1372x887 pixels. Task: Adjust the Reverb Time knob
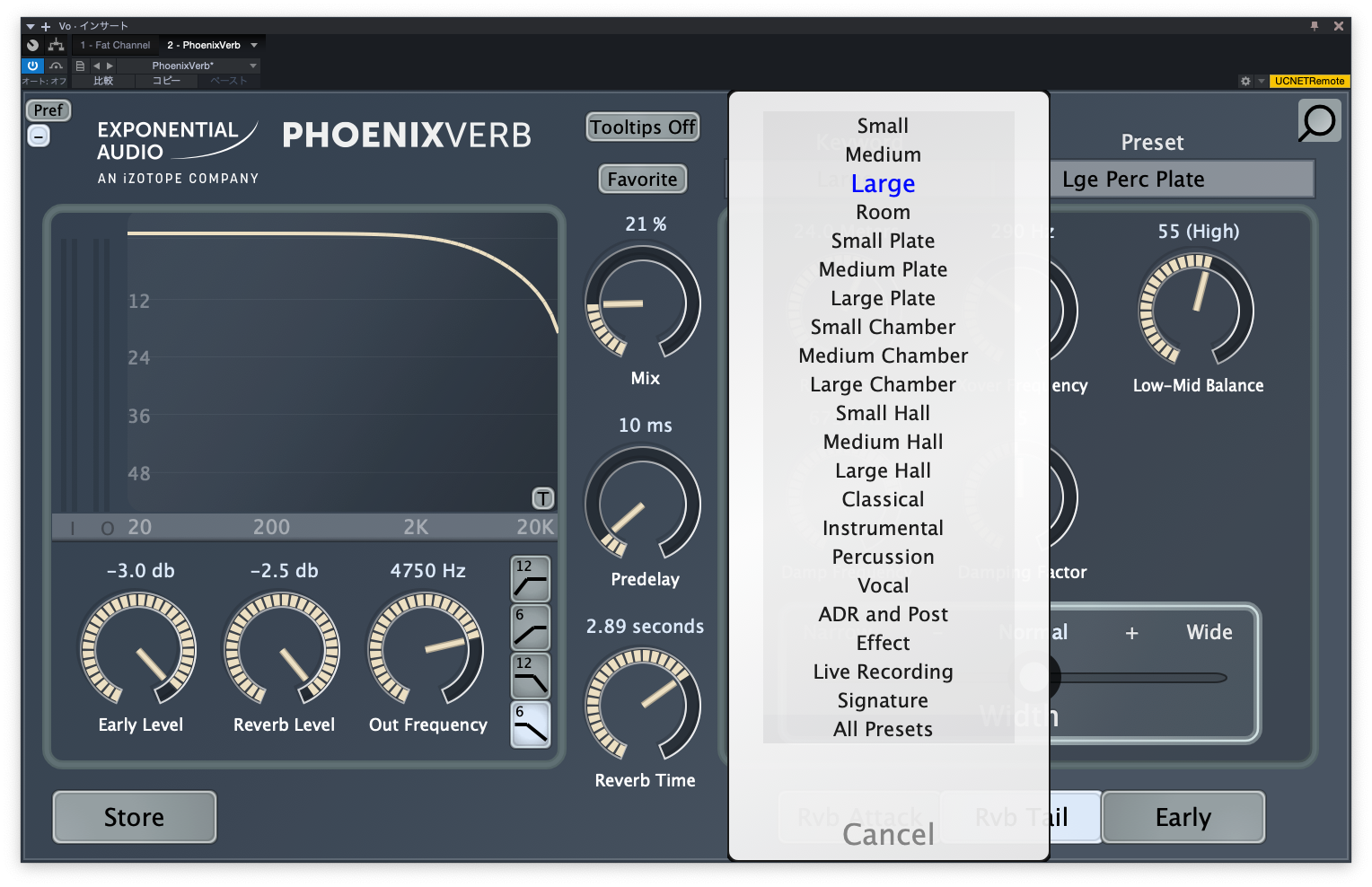coord(643,706)
